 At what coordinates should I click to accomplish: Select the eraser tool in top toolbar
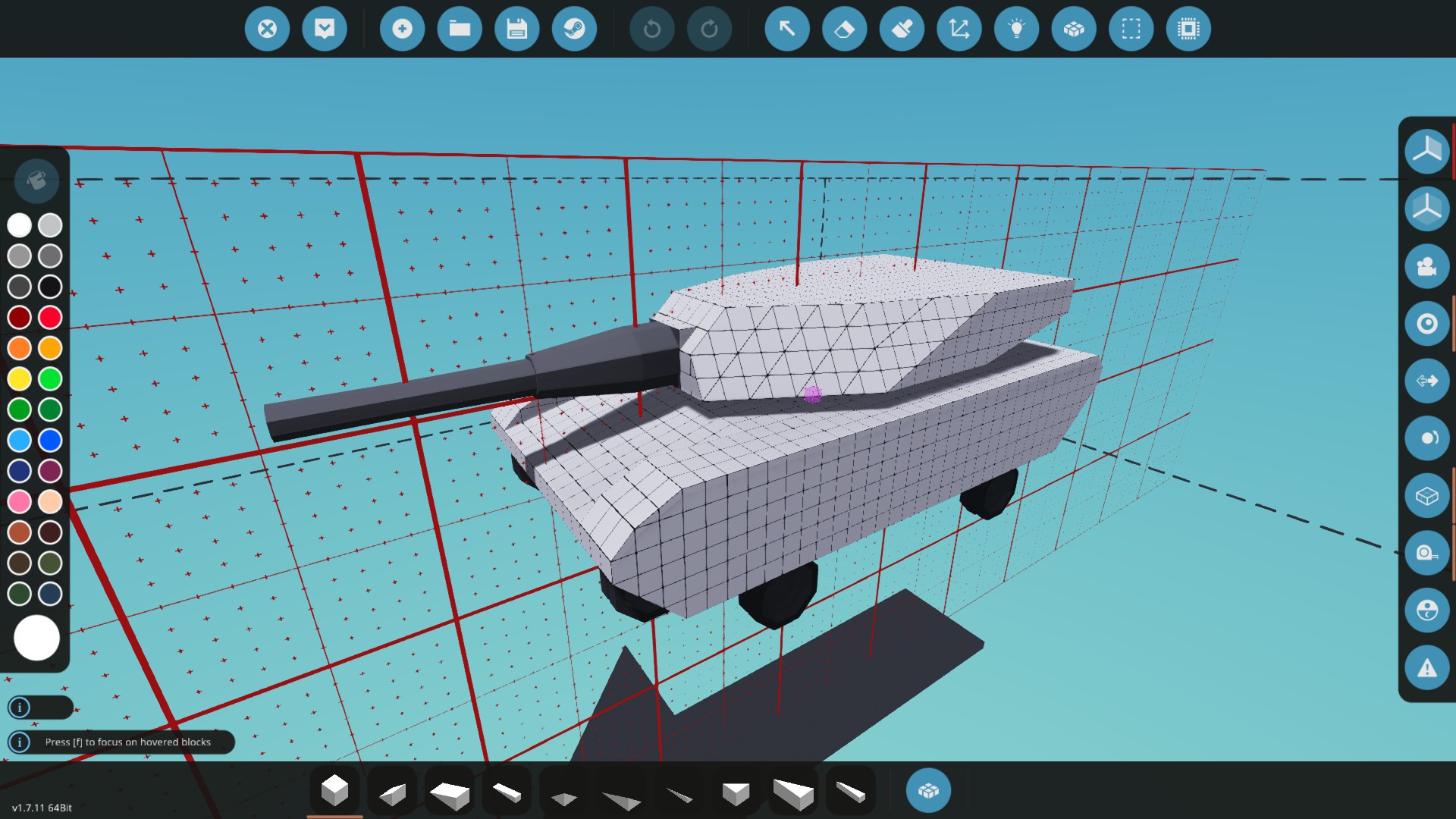click(x=844, y=29)
